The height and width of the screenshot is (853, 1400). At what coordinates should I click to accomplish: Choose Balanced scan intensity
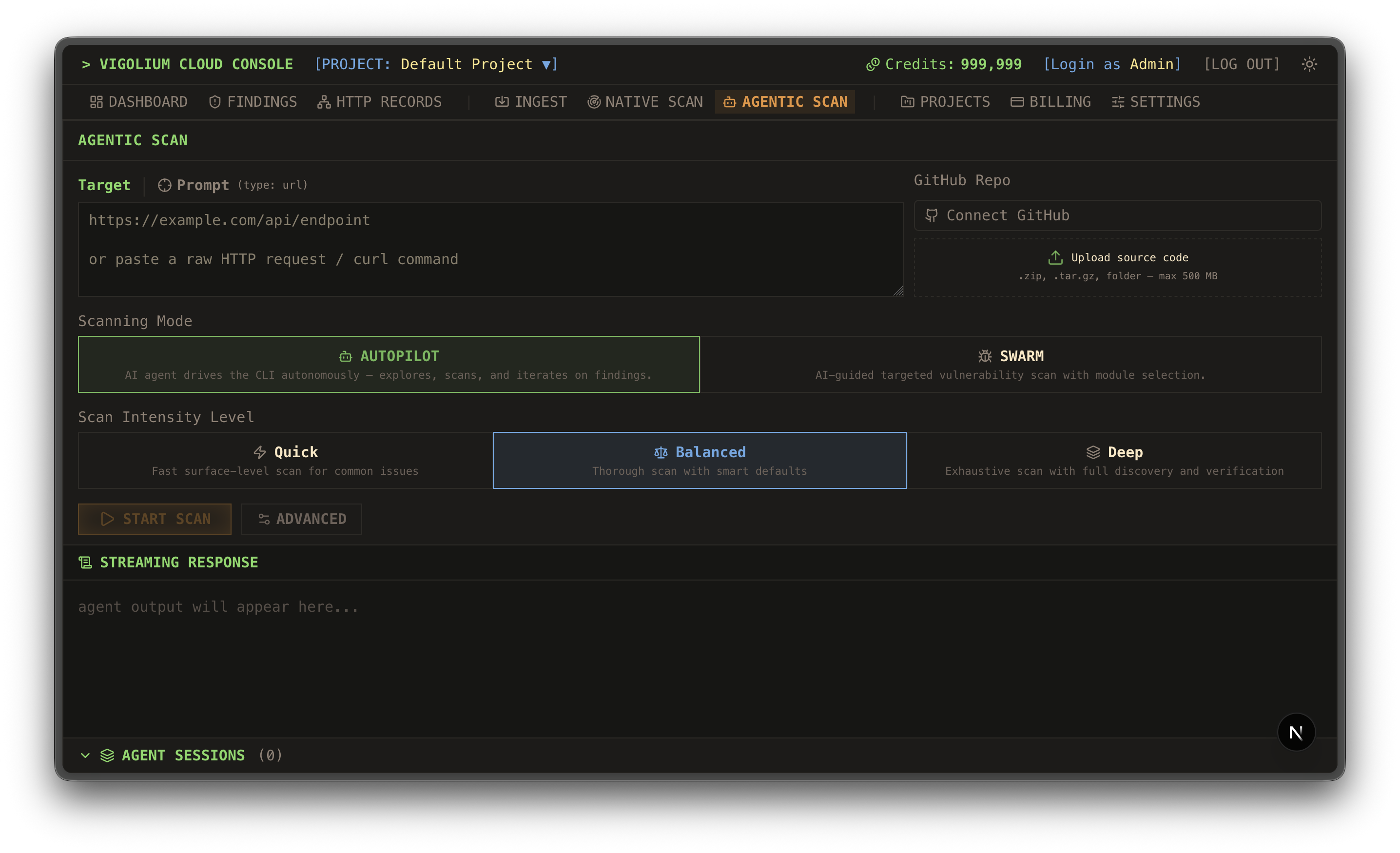(700, 460)
